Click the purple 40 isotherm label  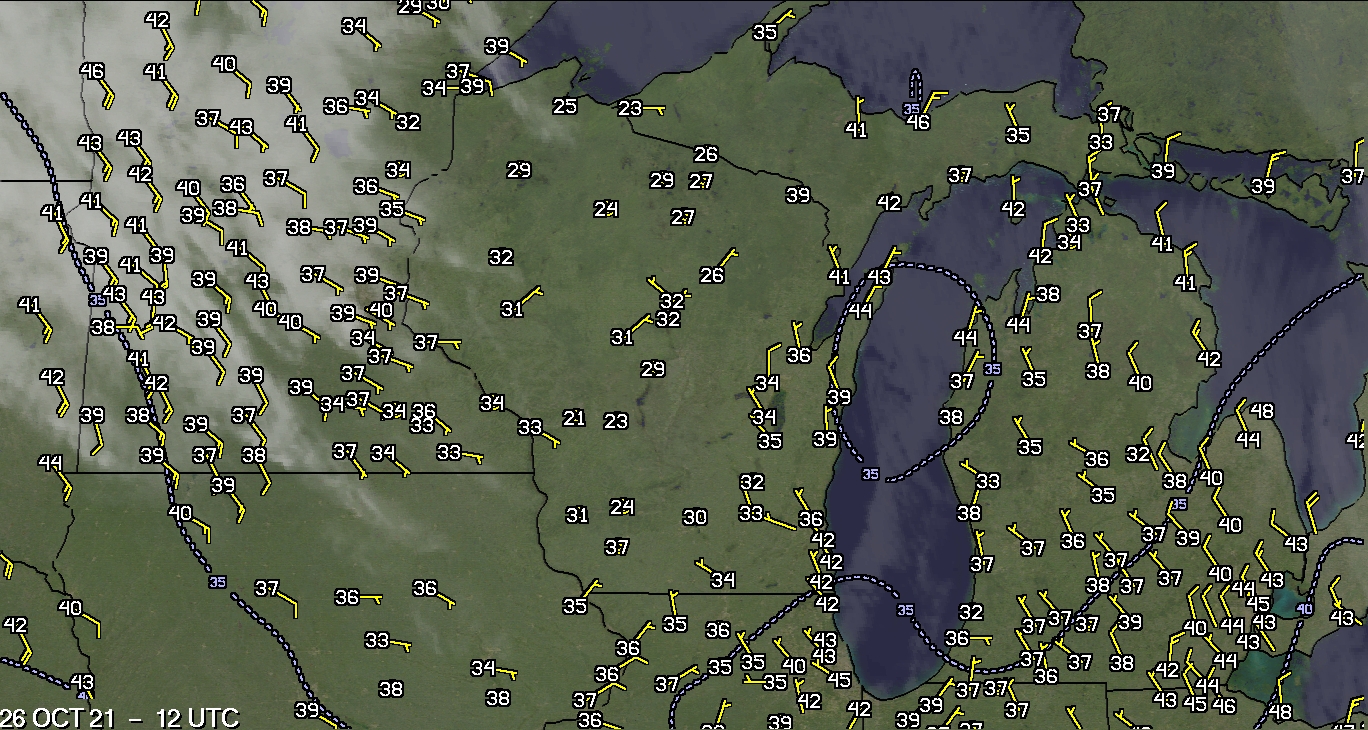coord(1304,608)
